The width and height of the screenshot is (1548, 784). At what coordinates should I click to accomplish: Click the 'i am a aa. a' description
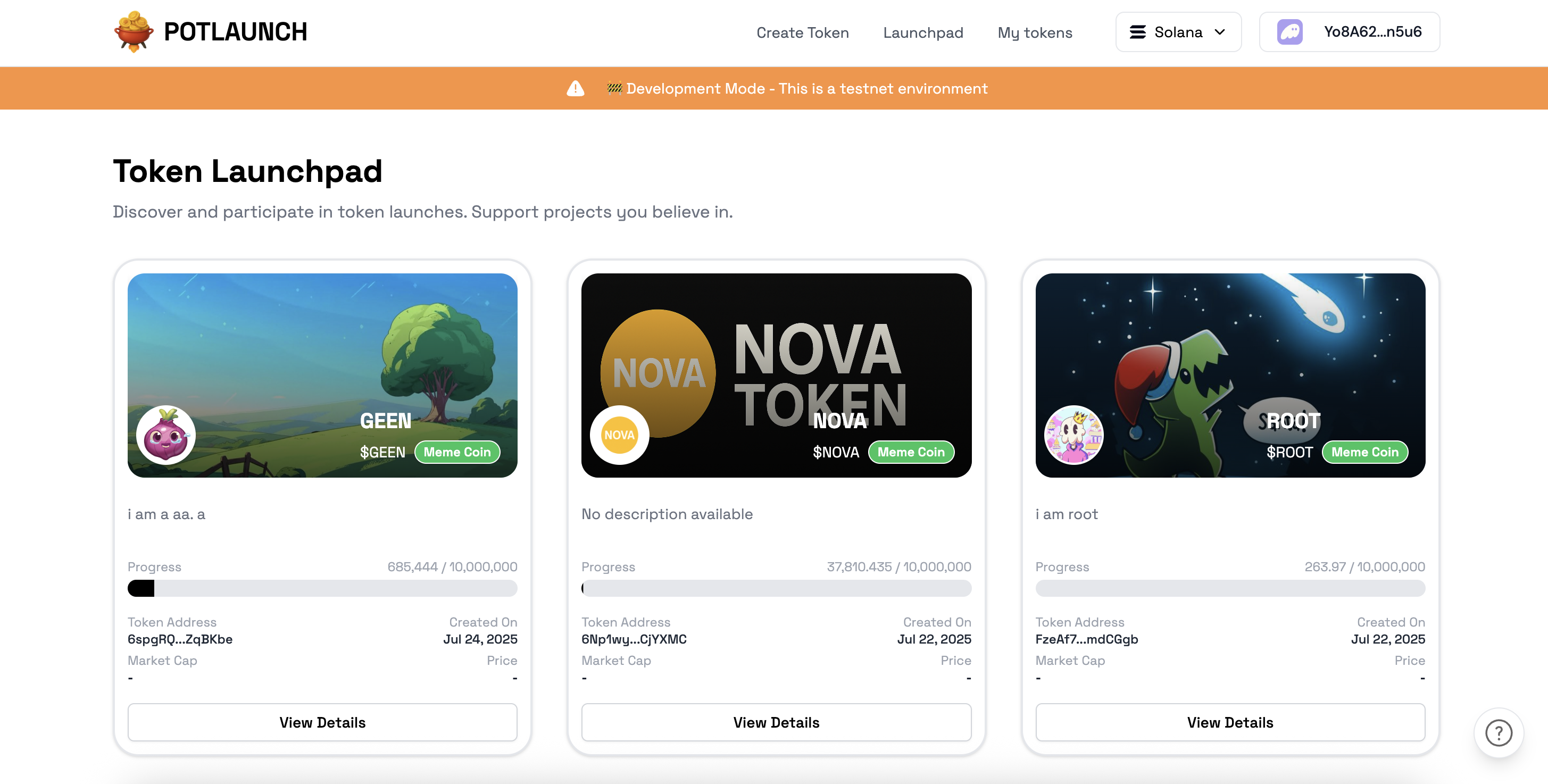click(x=166, y=514)
